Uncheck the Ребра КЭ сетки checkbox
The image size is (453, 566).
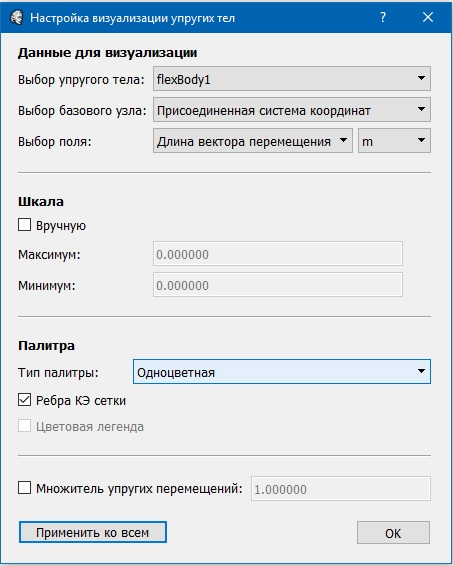25,400
